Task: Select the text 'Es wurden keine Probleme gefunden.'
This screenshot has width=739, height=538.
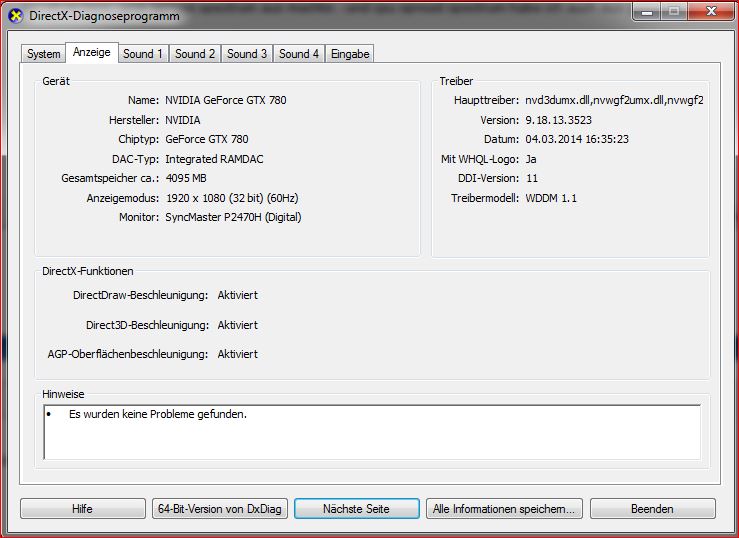Action: (x=158, y=414)
